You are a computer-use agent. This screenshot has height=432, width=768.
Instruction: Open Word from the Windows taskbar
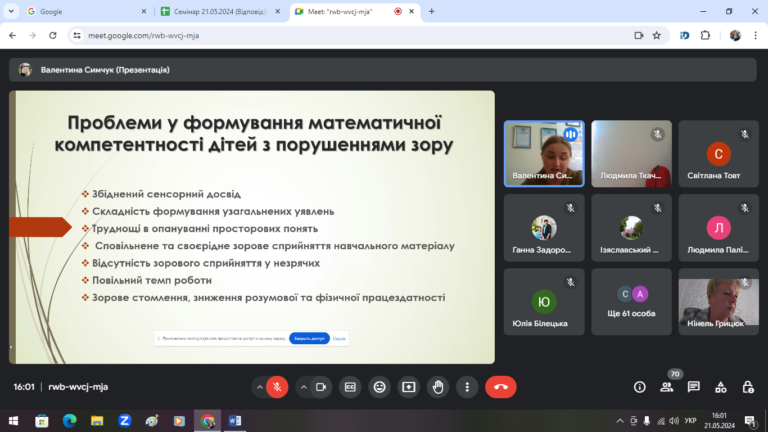235,421
